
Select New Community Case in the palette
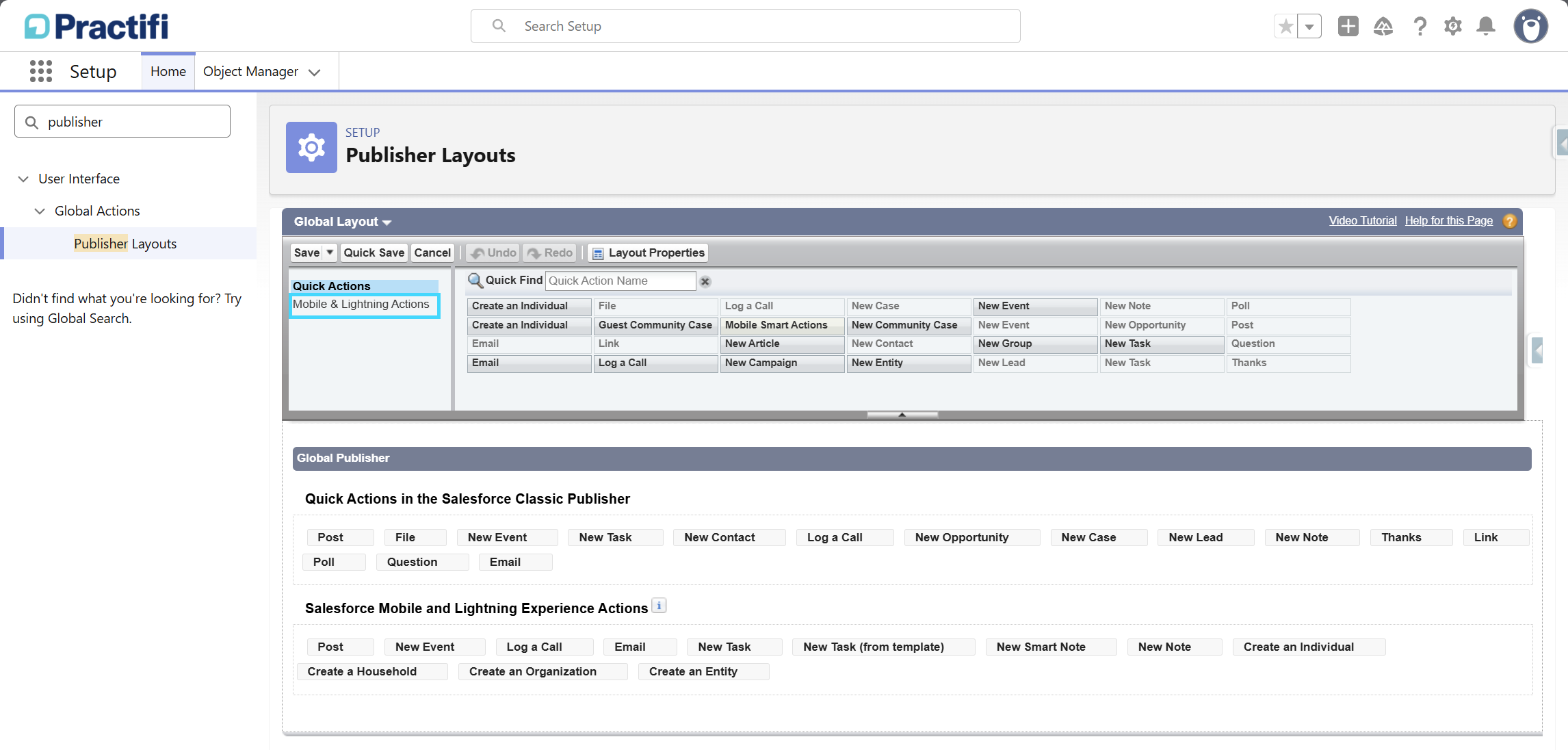click(909, 325)
